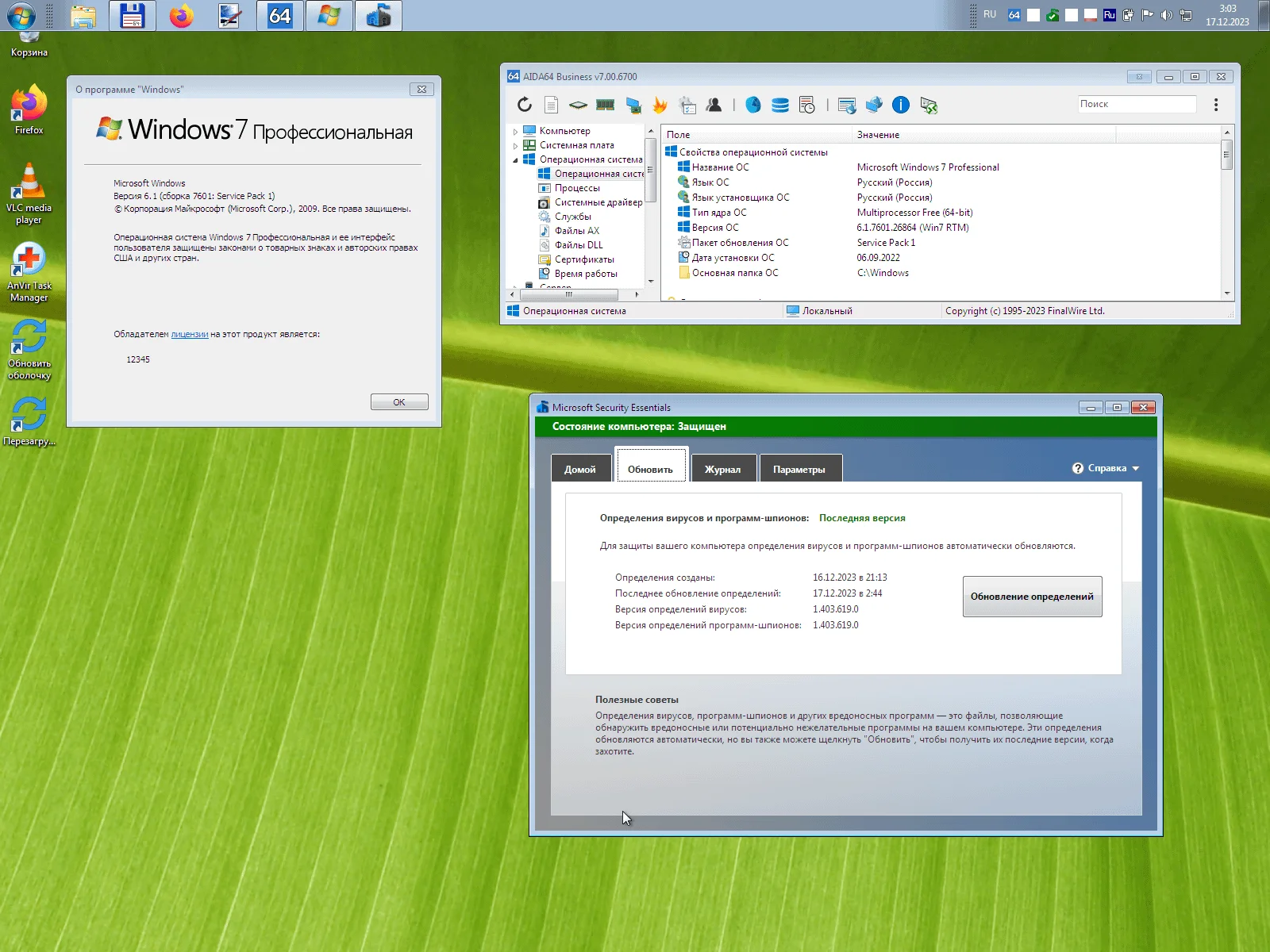
Task: Click the refresh icon in AIDA64 toolbar
Action: pyautogui.click(x=524, y=105)
